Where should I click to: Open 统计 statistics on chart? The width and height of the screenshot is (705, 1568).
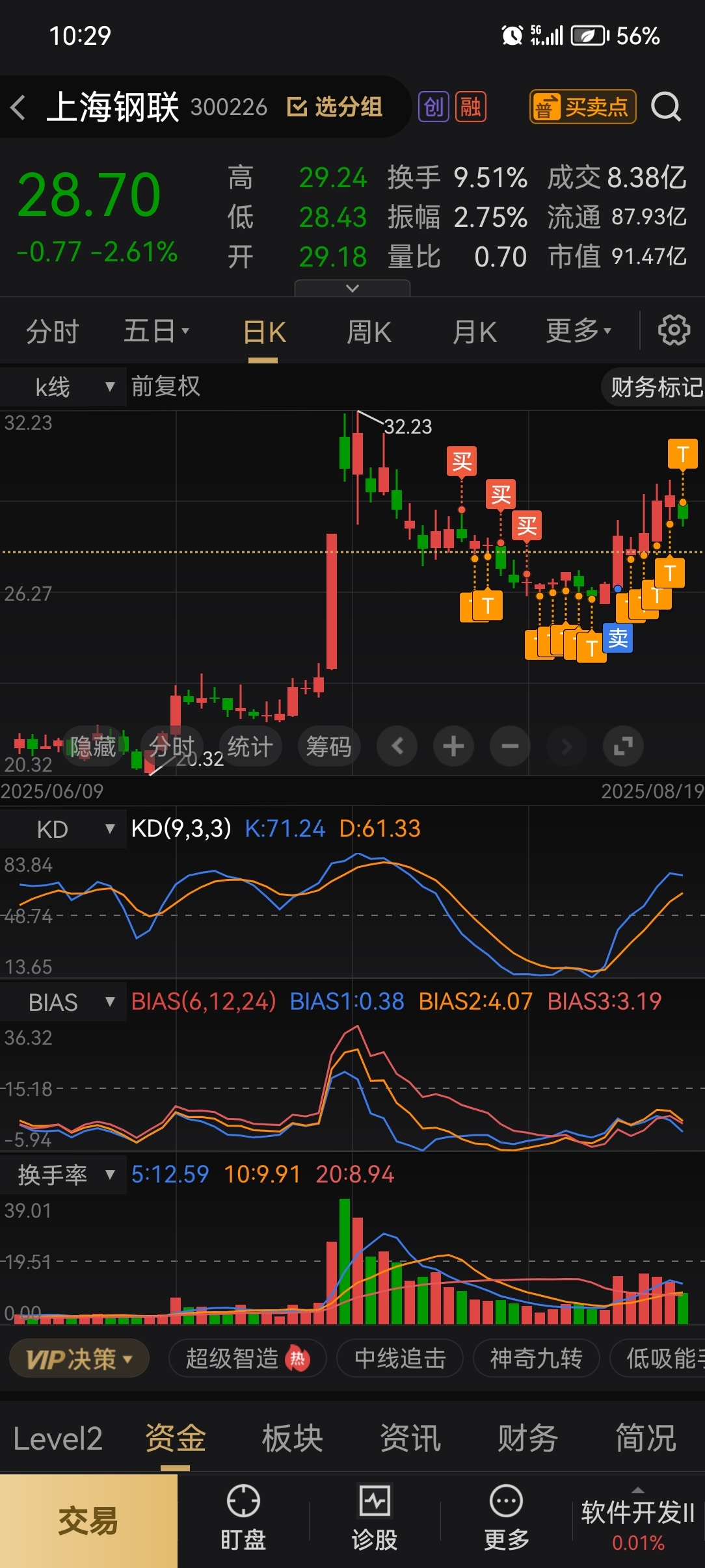(250, 746)
